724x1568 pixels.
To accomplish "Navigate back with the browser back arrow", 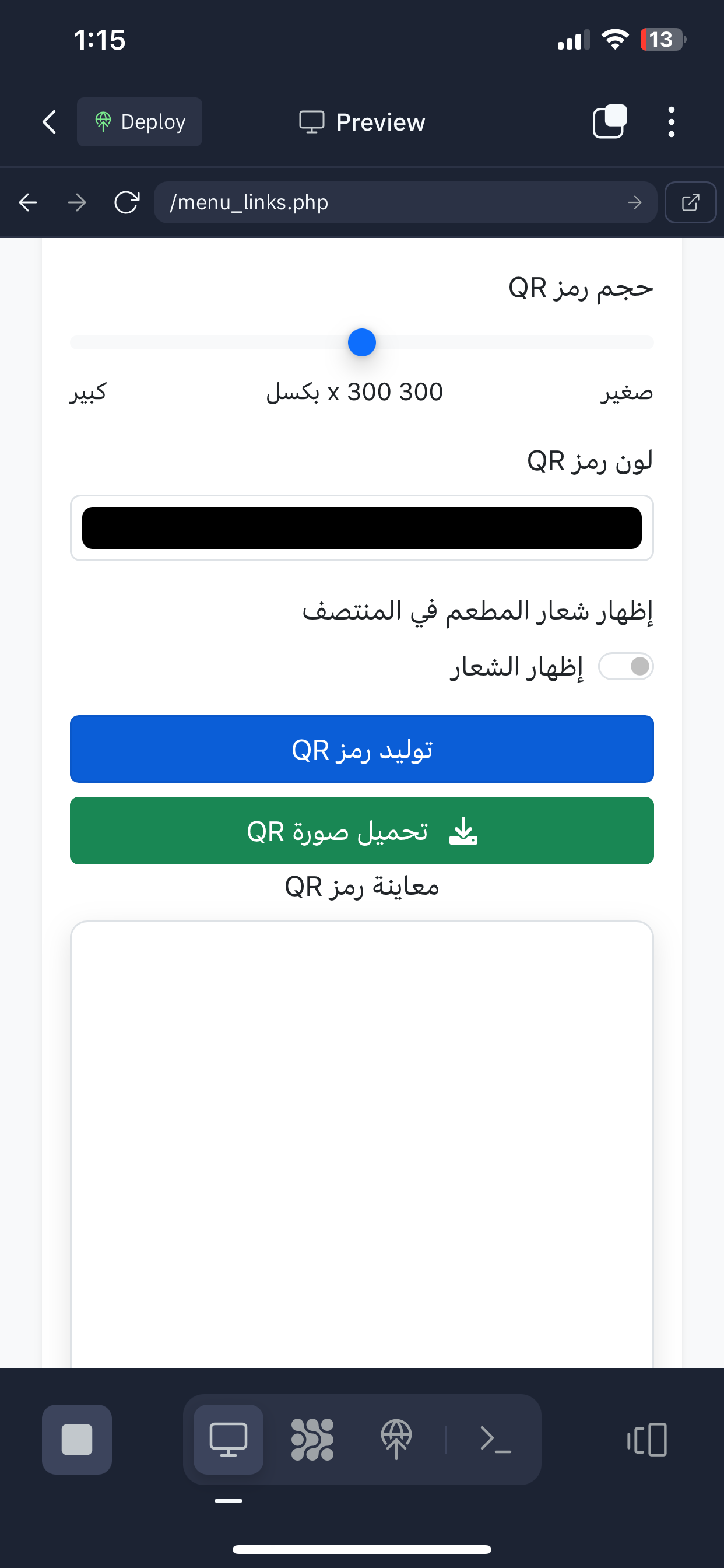I will tap(27, 202).
